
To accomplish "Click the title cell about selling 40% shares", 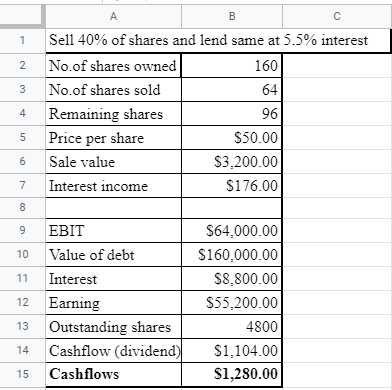I will tap(218, 41).
